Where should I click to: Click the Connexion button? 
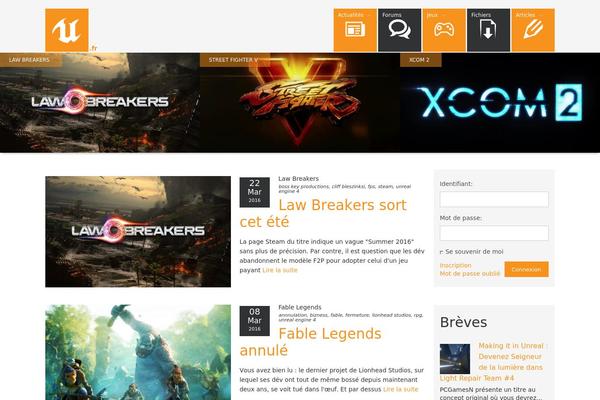point(526,269)
